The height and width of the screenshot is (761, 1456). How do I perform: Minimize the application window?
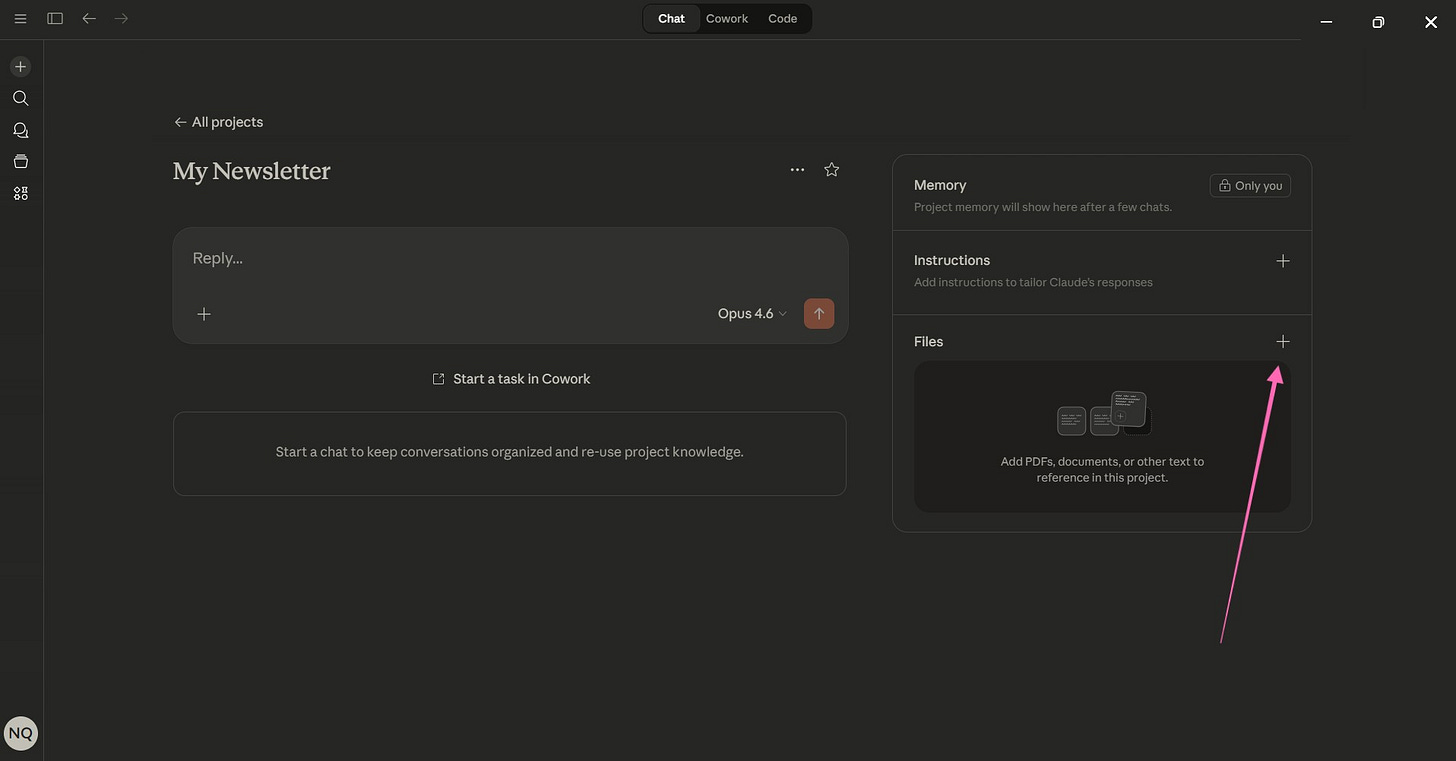(1326, 22)
